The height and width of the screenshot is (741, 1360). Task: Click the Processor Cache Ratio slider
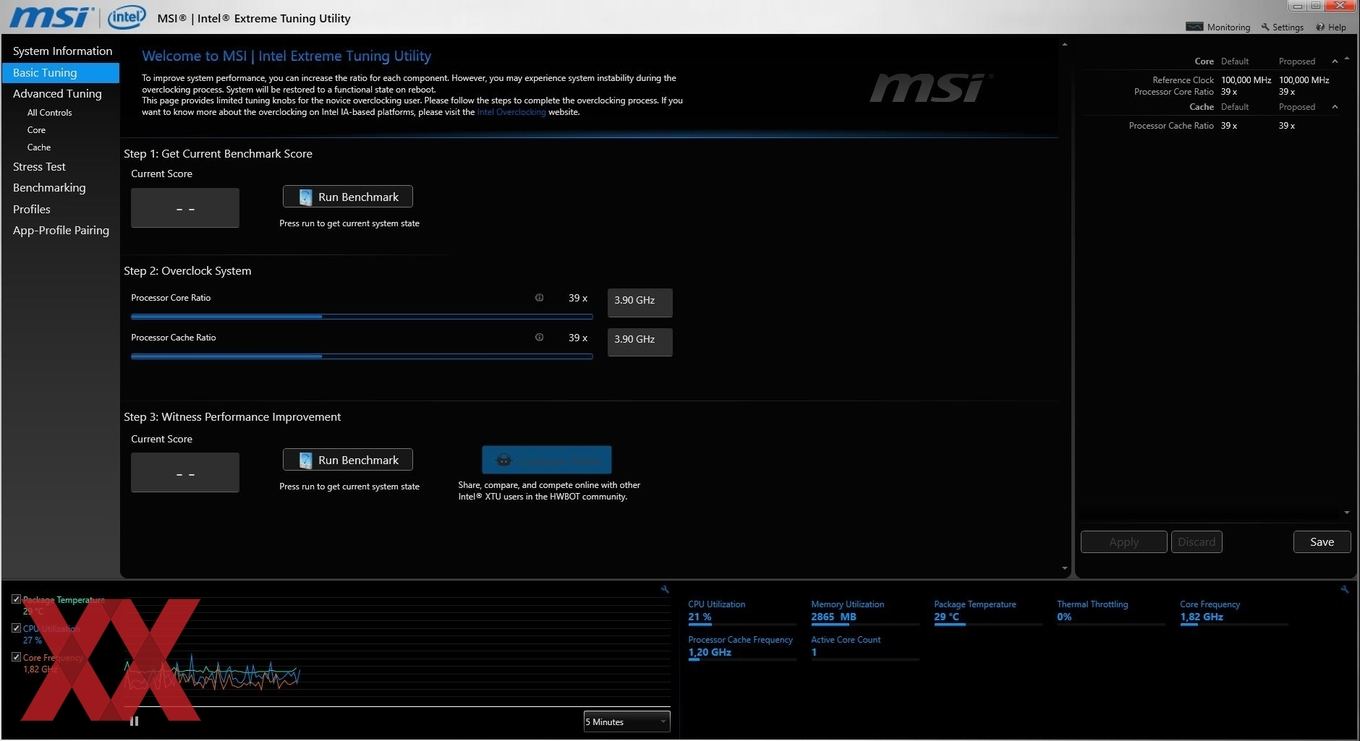(361, 356)
